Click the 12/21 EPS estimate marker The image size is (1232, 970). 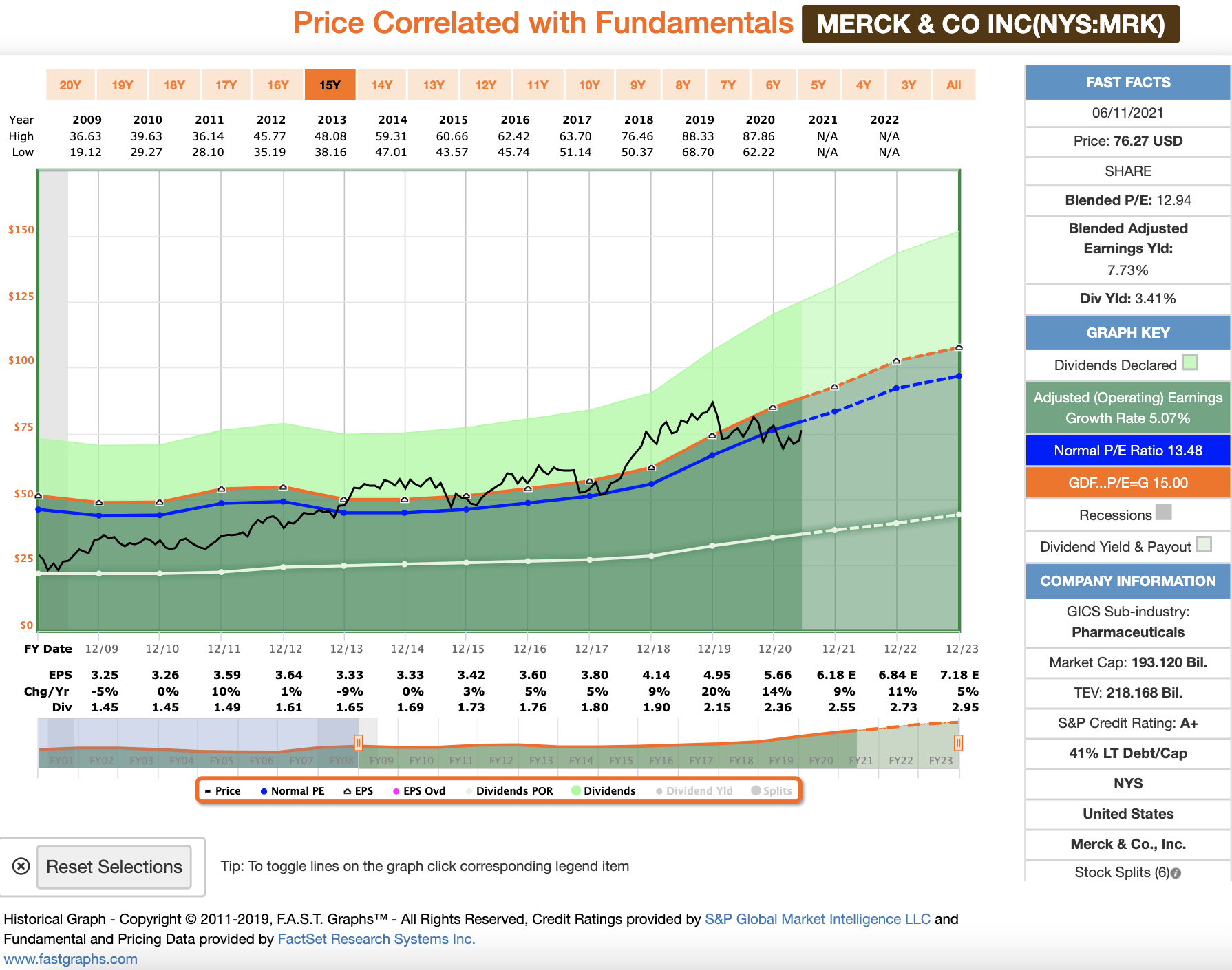pos(834,387)
